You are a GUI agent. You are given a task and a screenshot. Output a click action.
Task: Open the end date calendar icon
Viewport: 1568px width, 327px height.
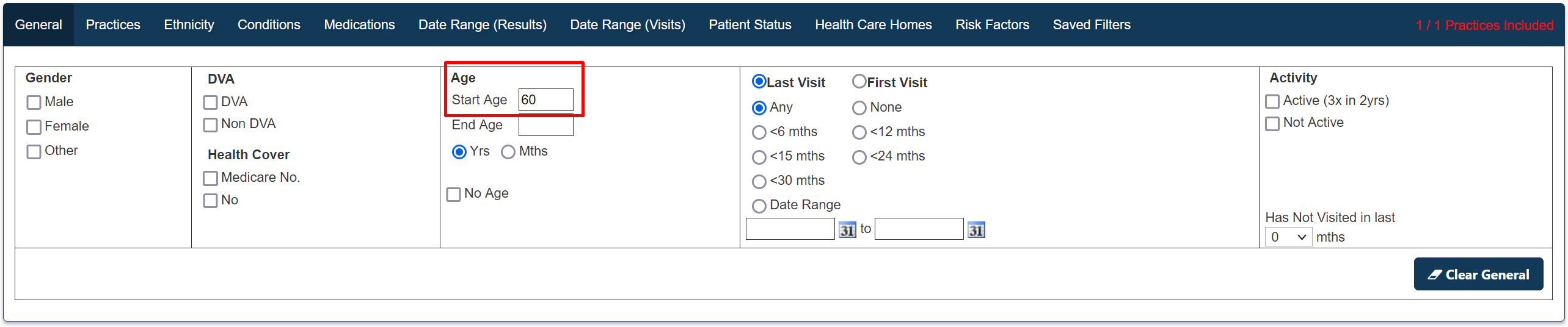point(976,230)
